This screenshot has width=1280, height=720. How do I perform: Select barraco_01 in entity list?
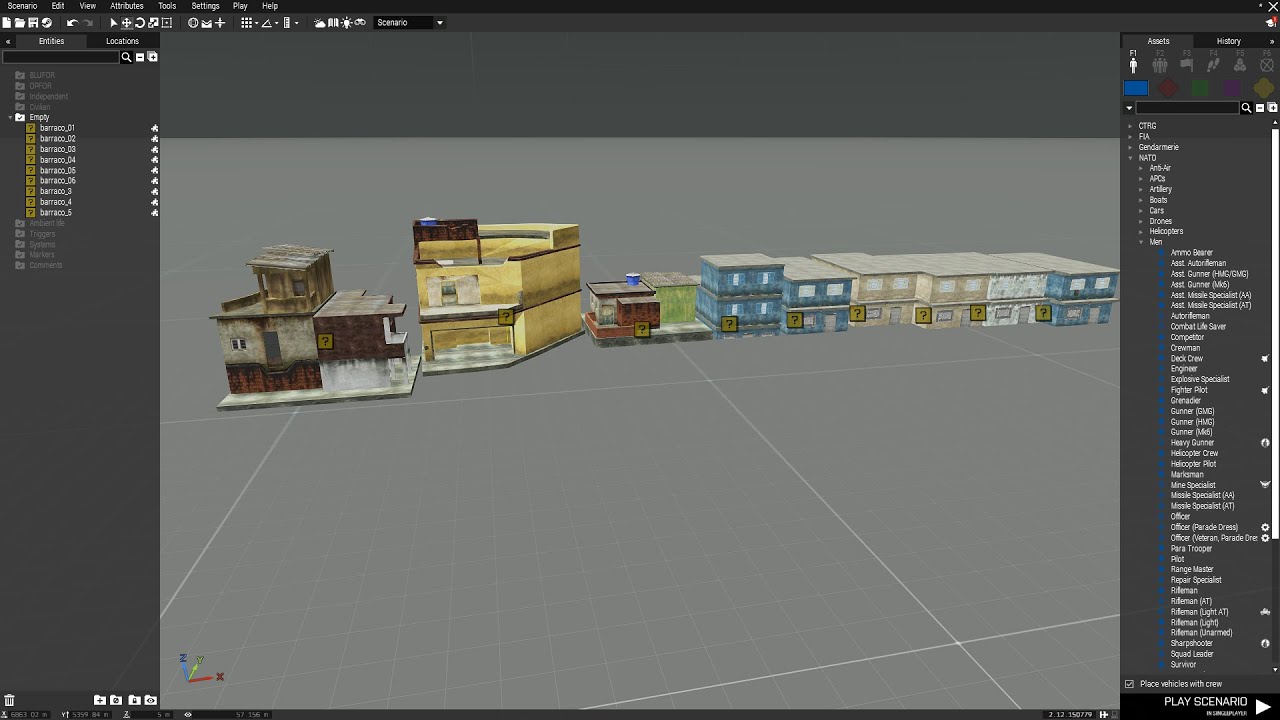coord(57,128)
